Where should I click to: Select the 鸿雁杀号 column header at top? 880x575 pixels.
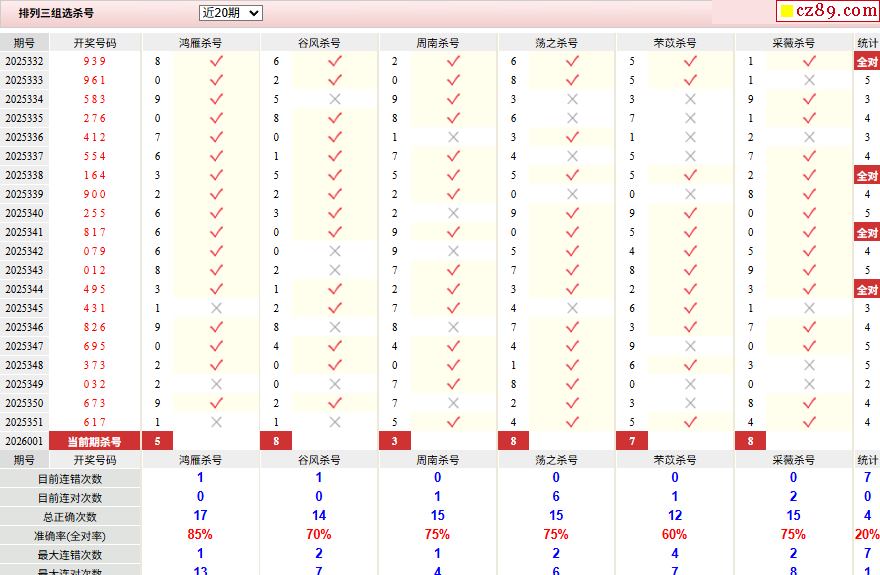(200, 43)
